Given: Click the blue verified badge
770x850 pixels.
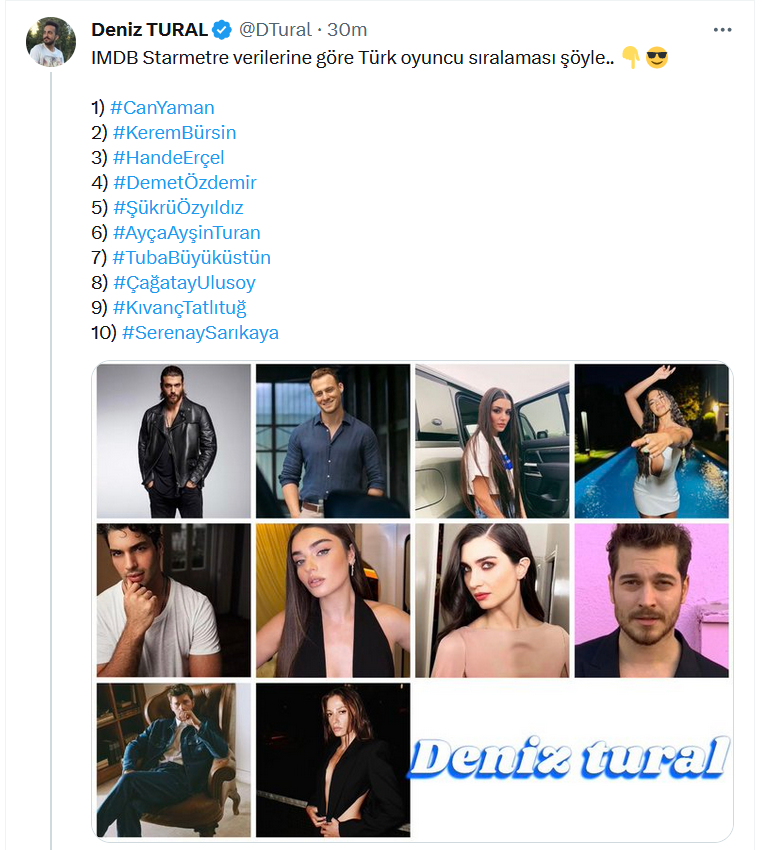Looking at the screenshot, I should tap(224, 31).
